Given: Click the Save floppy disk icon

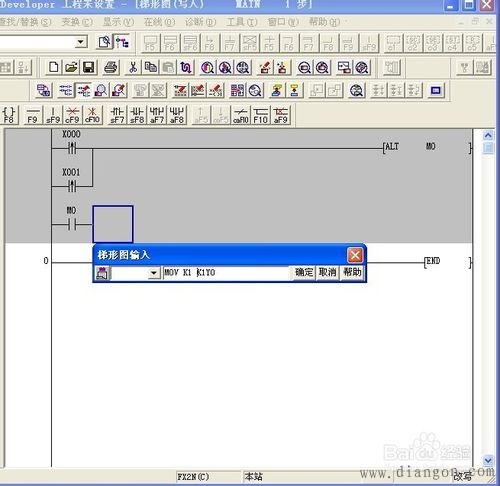Looking at the screenshot, I should pos(88,67).
